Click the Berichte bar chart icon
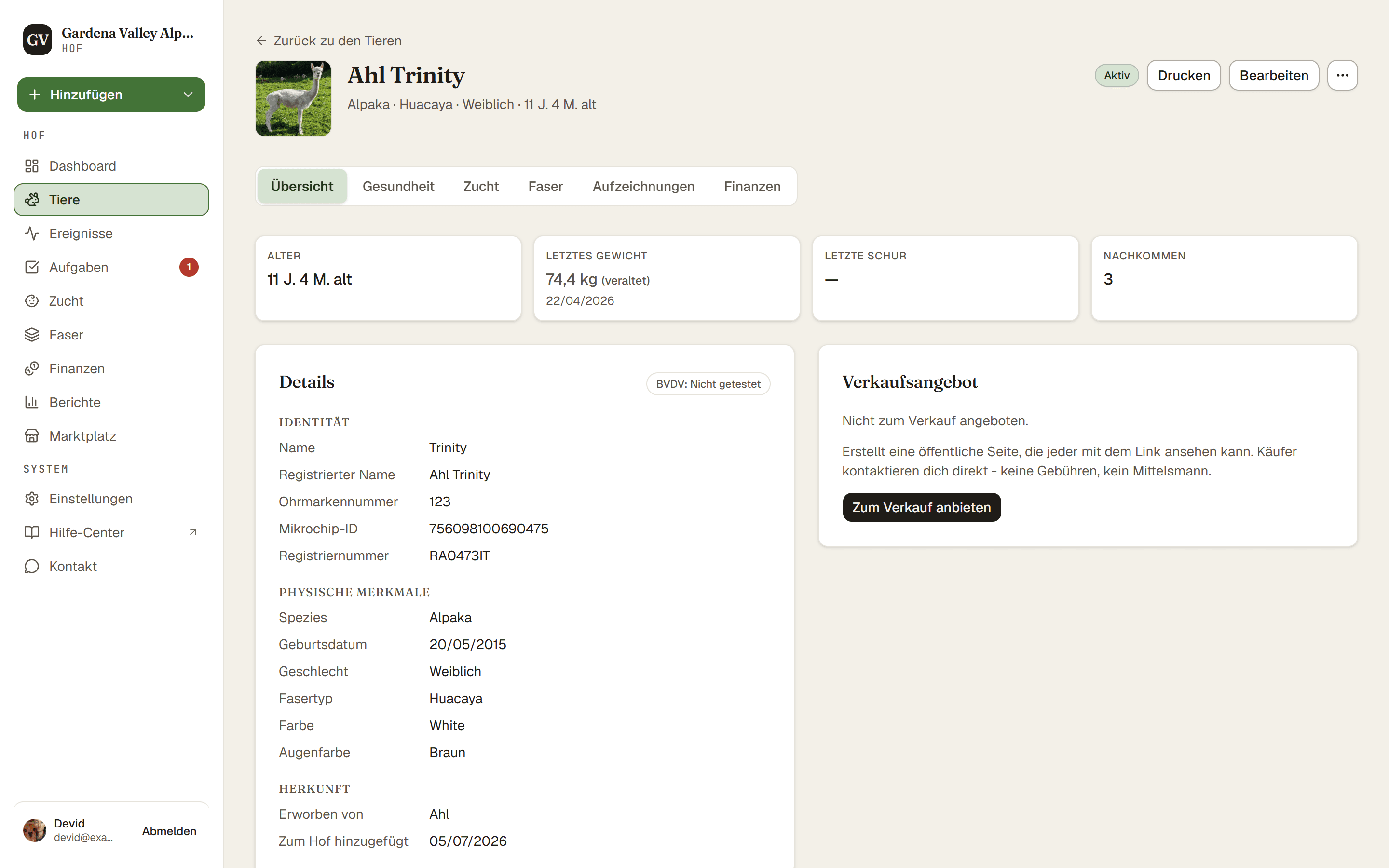Image resolution: width=1389 pixels, height=868 pixels. tap(31, 403)
